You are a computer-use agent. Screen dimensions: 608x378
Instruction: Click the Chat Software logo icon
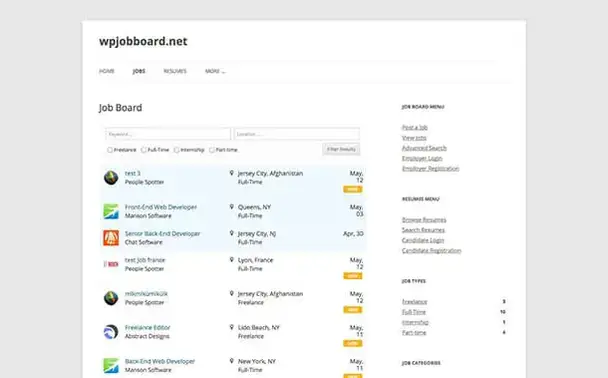tap(111, 238)
